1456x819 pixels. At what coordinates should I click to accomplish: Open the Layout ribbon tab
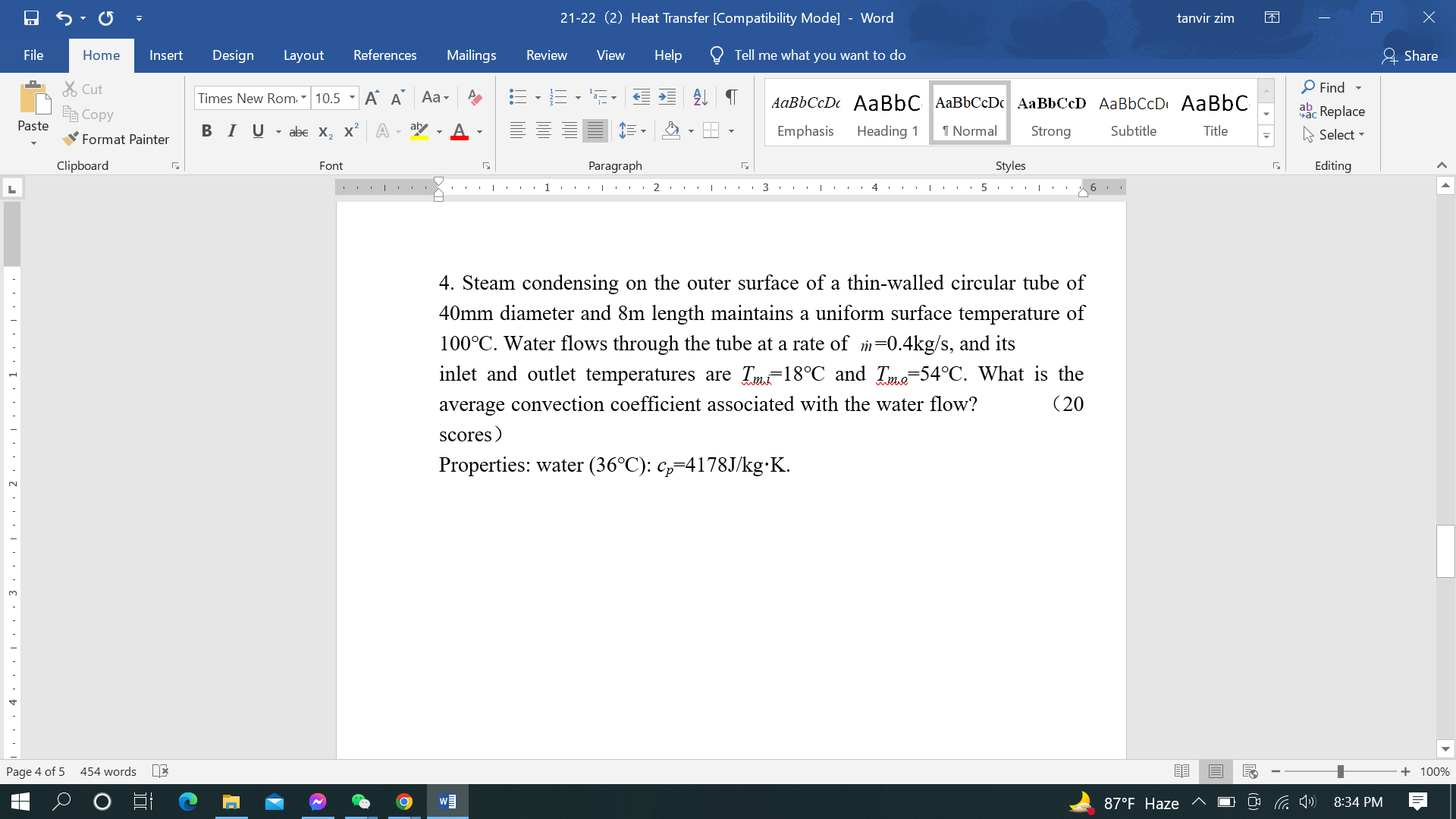click(x=303, y=55)
